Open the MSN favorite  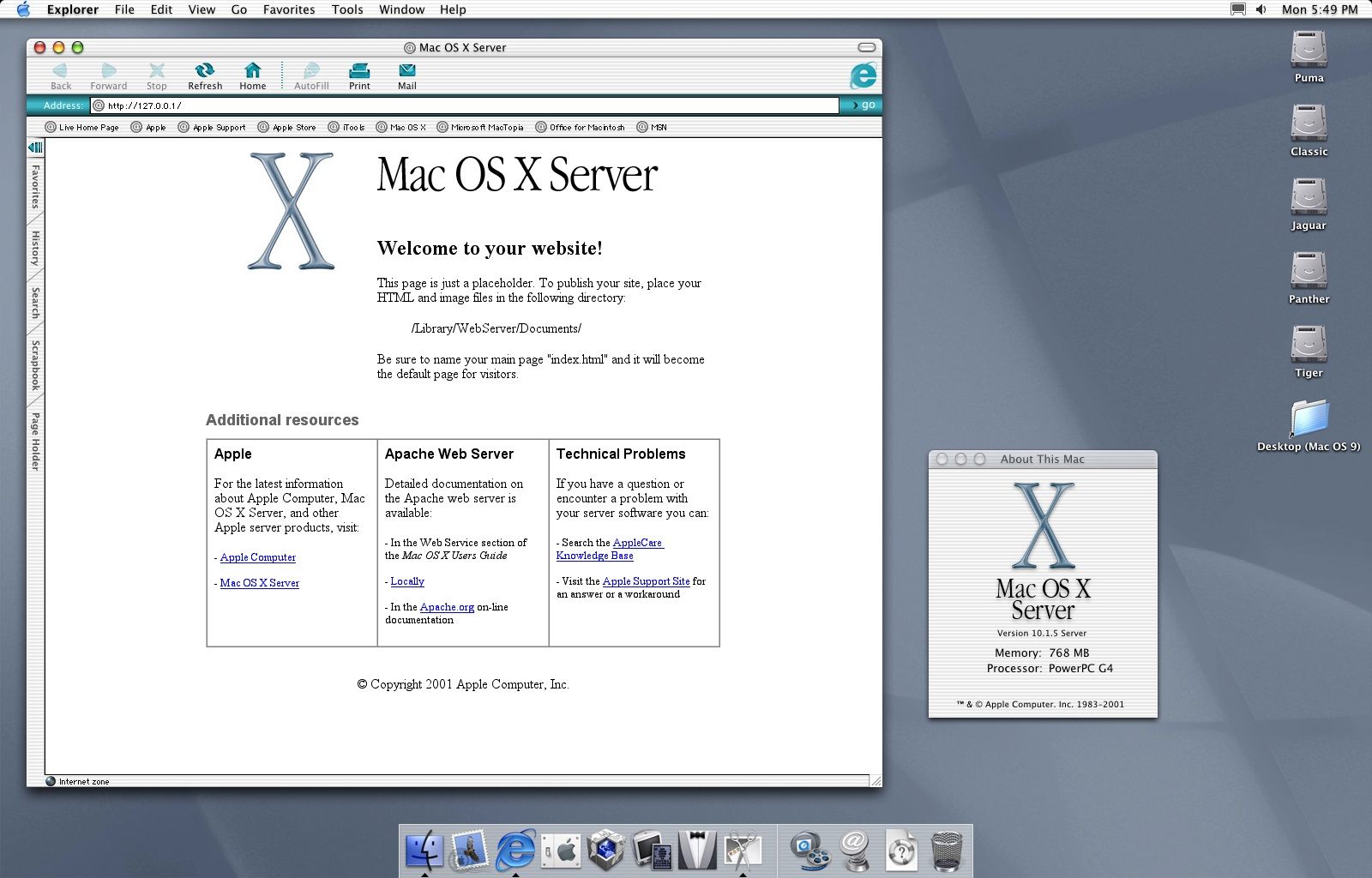pos(652,127)
